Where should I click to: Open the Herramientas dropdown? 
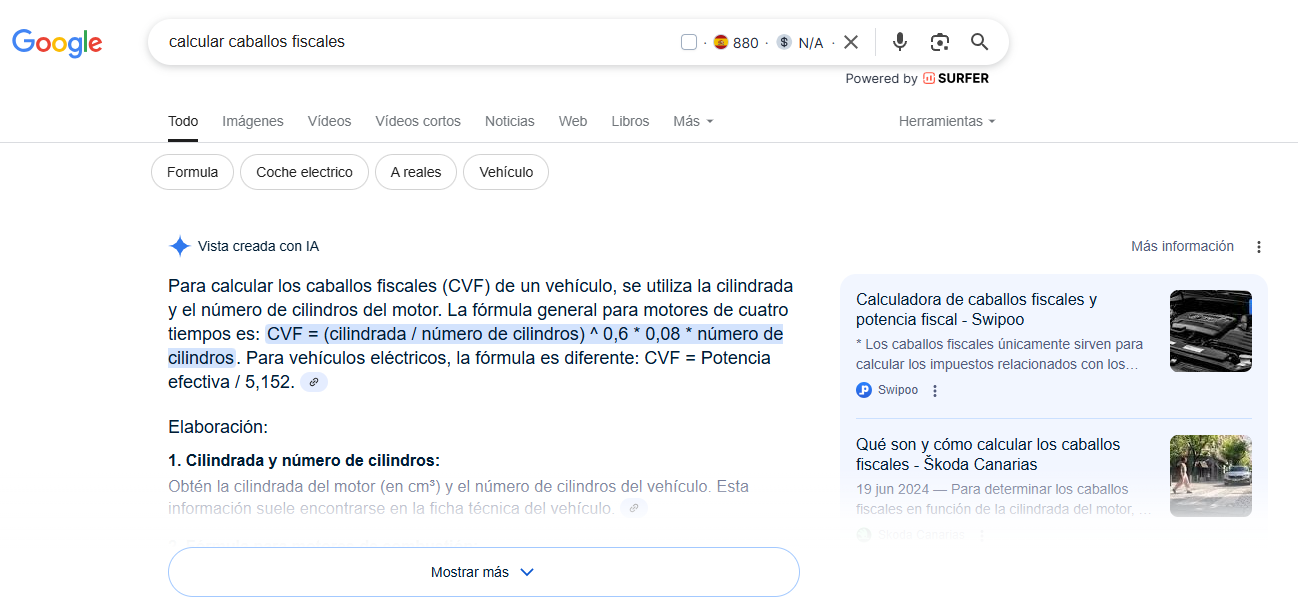947,121
